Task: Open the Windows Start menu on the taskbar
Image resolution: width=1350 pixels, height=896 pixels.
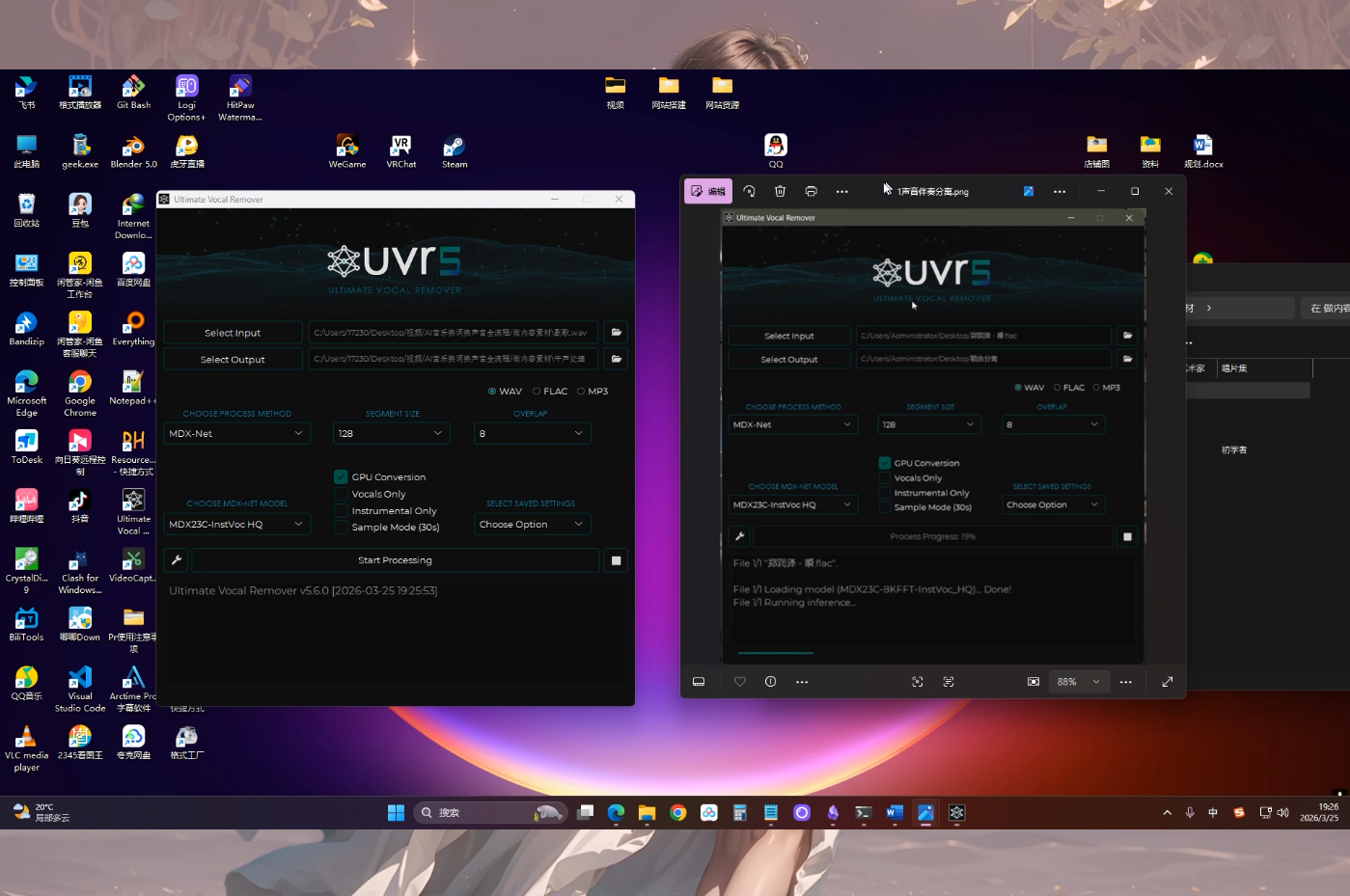Action: 396,813
